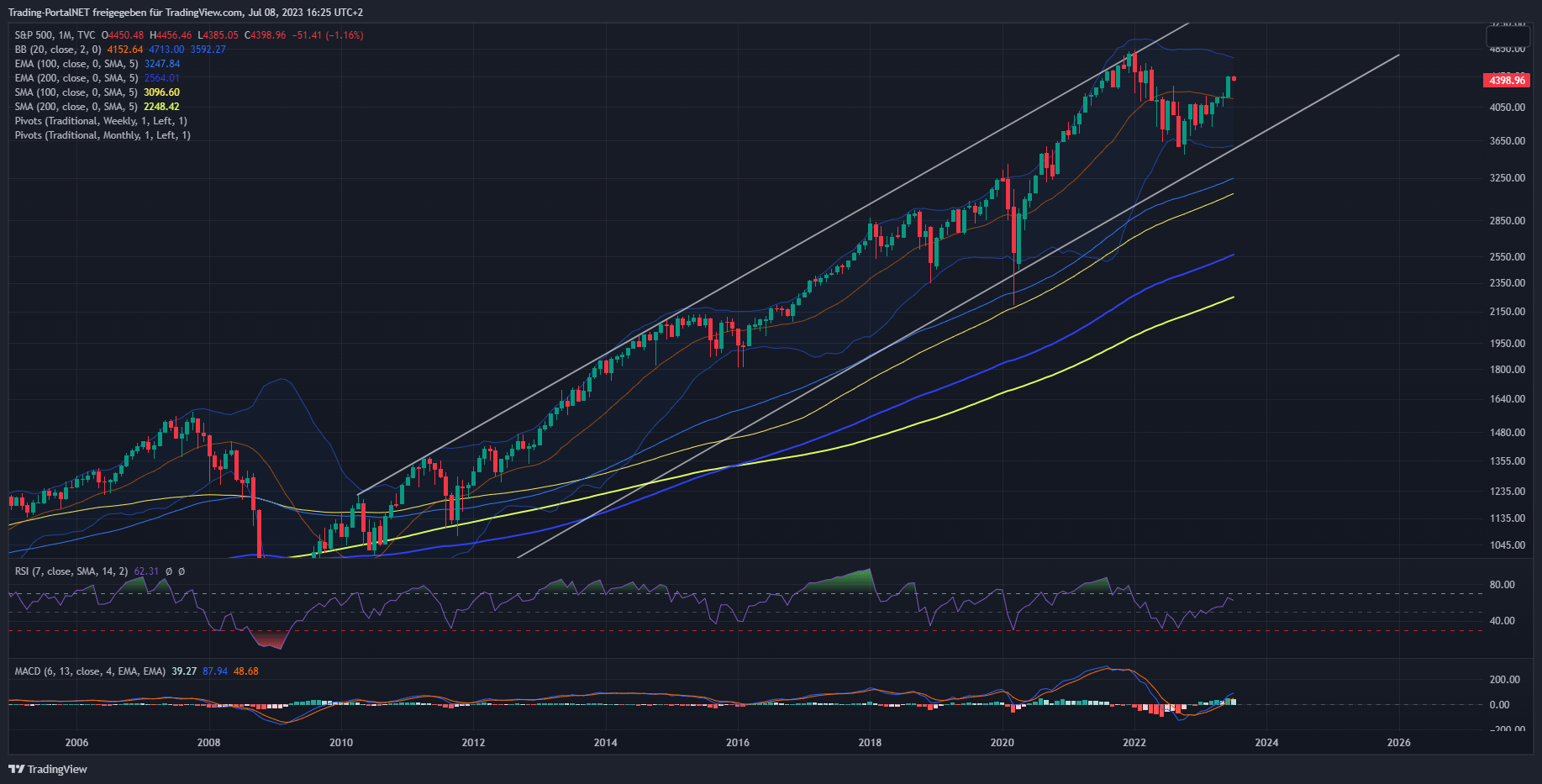Click the 1355.00 price axis label
Viewport: 1542px width, 784px height.
click(x=1508, y=461)
